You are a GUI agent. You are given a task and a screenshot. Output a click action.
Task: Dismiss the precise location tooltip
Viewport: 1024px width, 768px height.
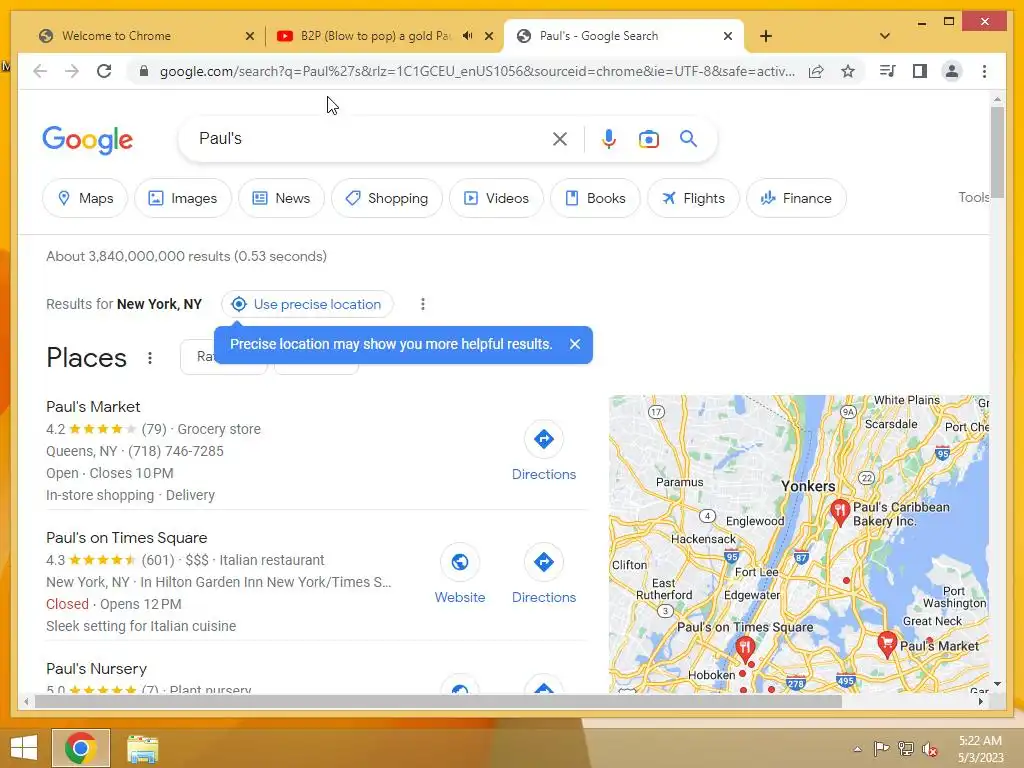(575, 344)
